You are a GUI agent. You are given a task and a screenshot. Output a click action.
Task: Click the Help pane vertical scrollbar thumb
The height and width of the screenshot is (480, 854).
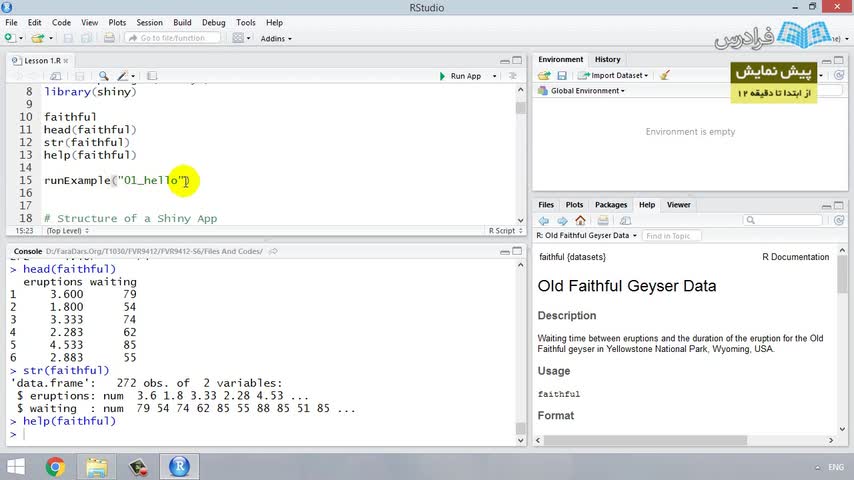[x=842, y=274]
